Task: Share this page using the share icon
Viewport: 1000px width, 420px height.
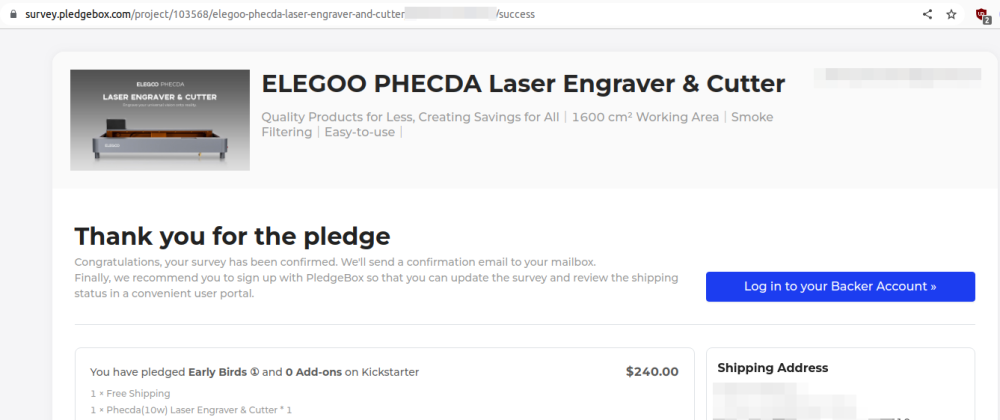Action: point(927,14)
